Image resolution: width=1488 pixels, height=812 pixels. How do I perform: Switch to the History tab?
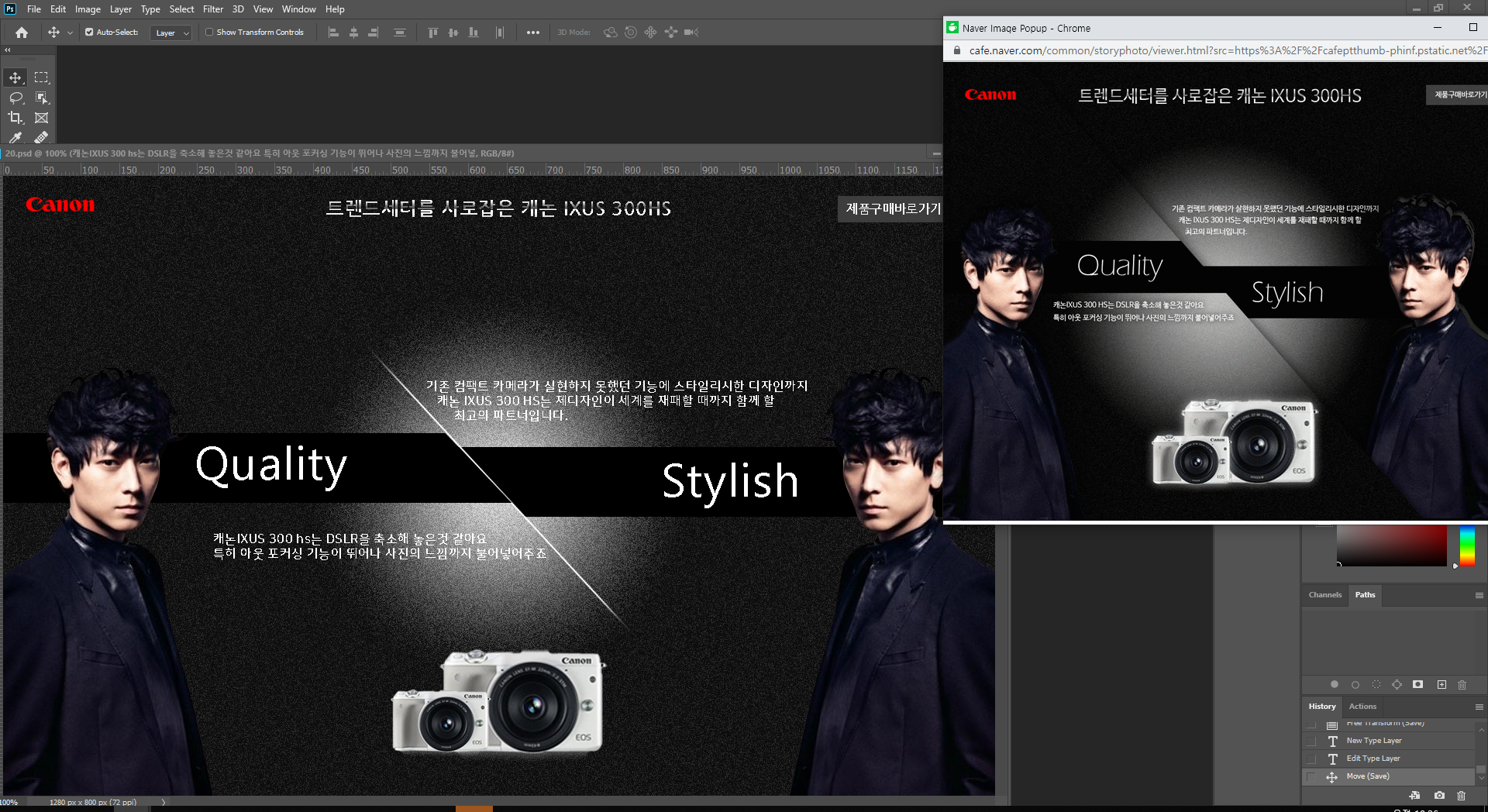1322,707
